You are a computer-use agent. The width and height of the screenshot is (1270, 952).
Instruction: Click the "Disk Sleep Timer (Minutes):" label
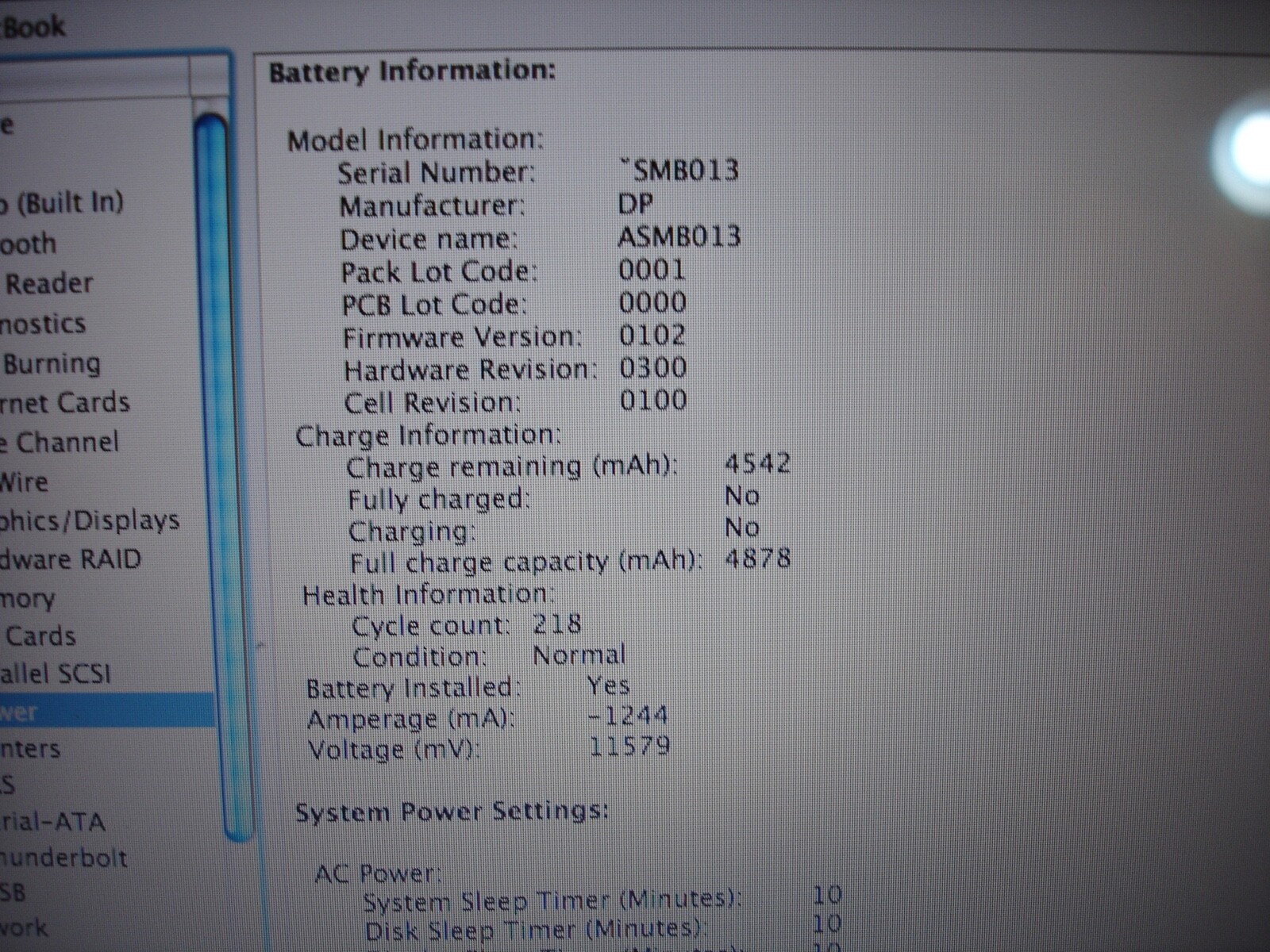point(535,929)
